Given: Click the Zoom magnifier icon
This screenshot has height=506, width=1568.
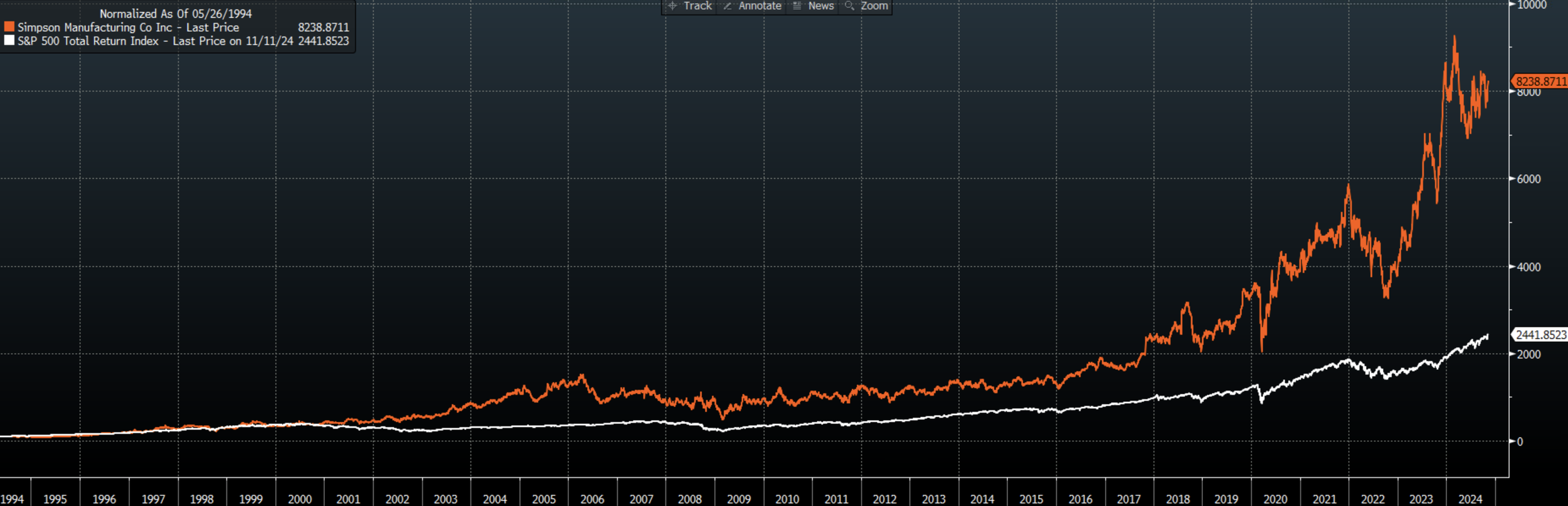Looking at the screenshot, I should point(850,6).
